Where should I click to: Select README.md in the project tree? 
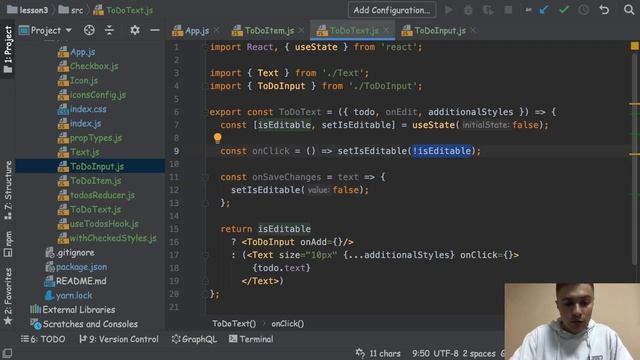click(76, 281)
